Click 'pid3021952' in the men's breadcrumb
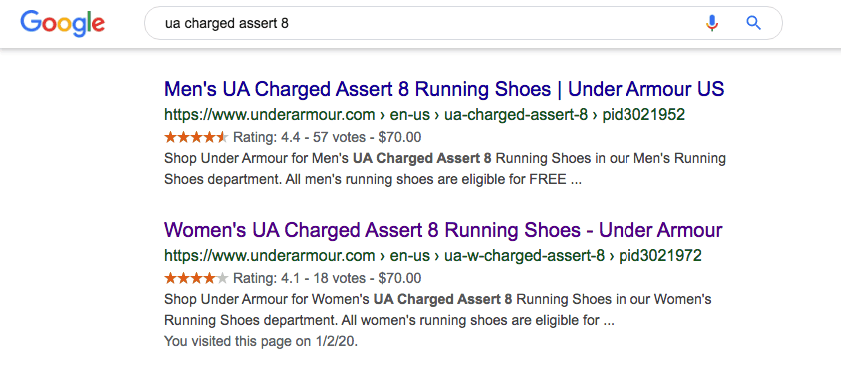 coord(644,115)
